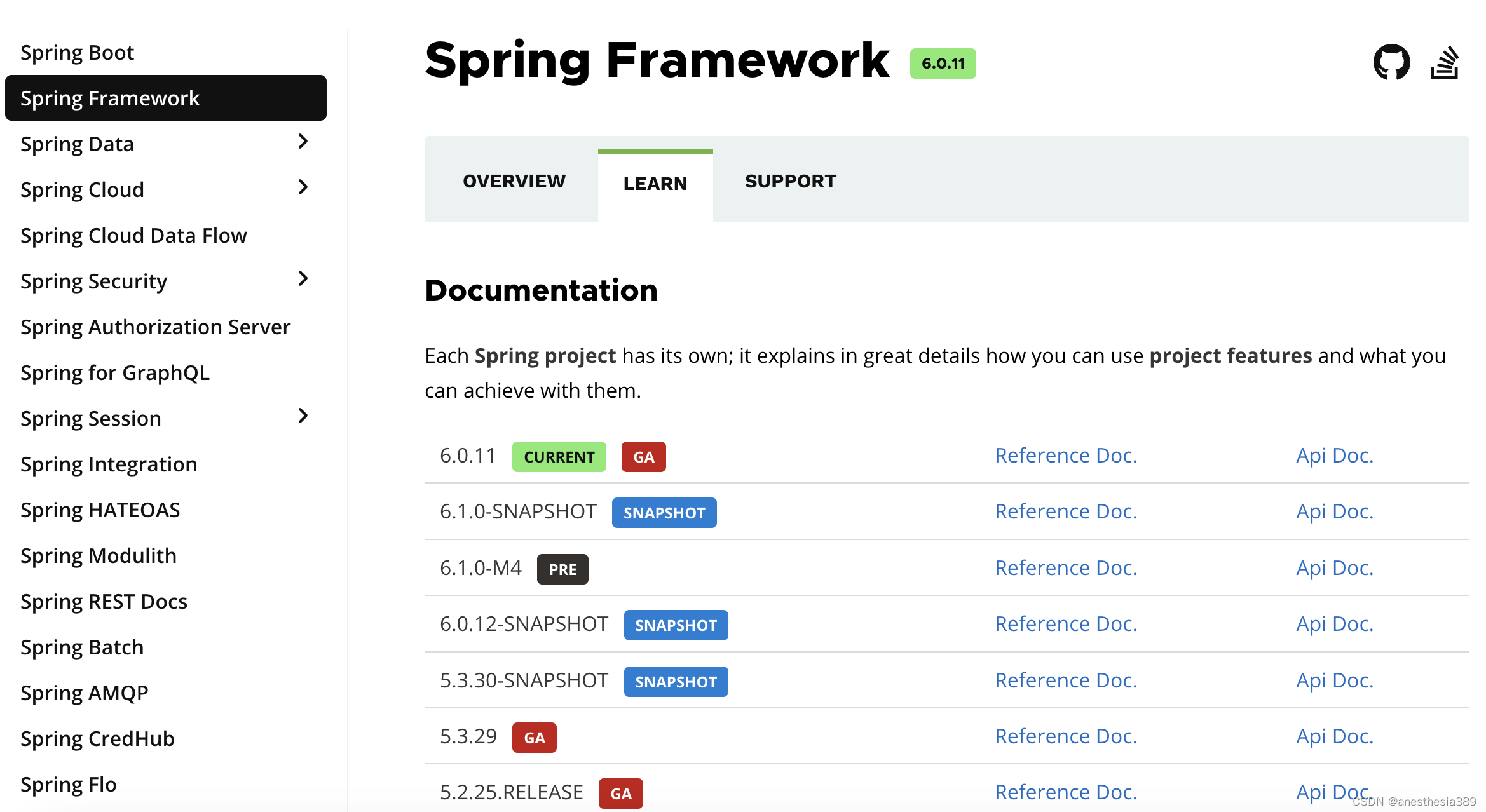Open Api Doc. for 6.1.0-M4

[1334, 568]
